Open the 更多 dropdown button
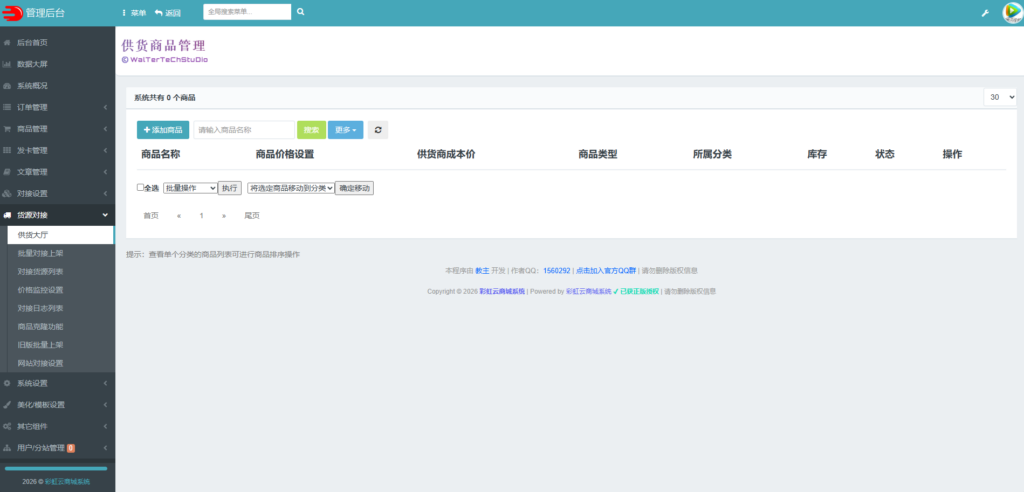Image resolution: width=1024 pixels, height=492 pixels. pos(345,130)
